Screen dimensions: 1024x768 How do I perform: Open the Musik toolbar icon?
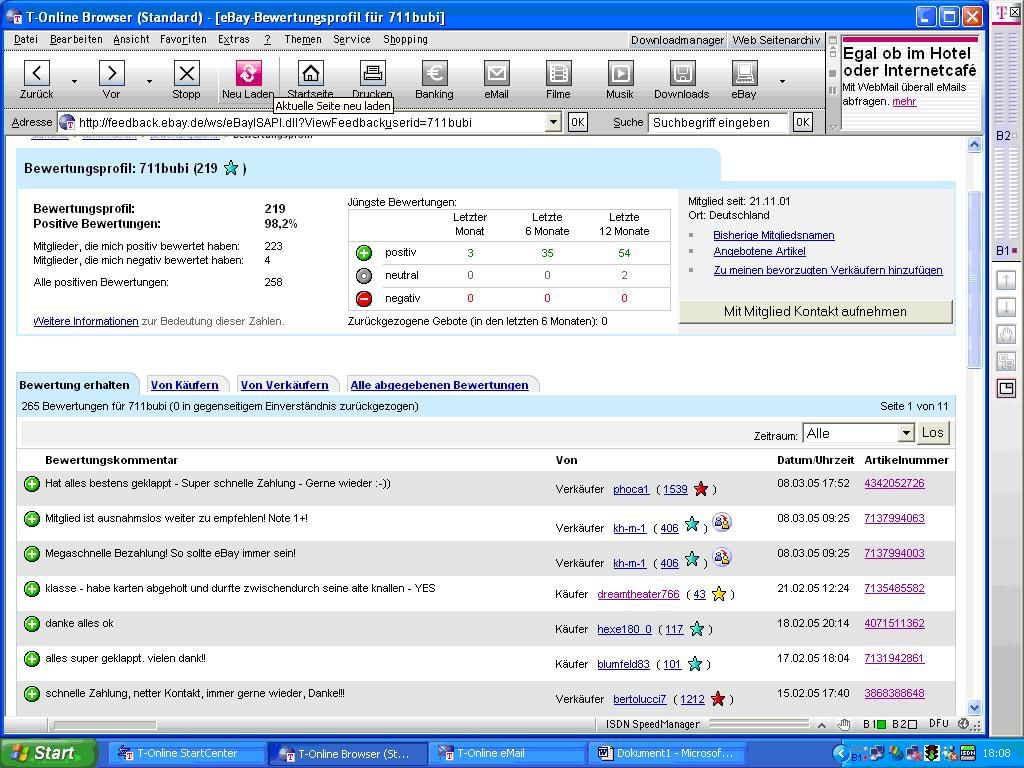(620, 72)
